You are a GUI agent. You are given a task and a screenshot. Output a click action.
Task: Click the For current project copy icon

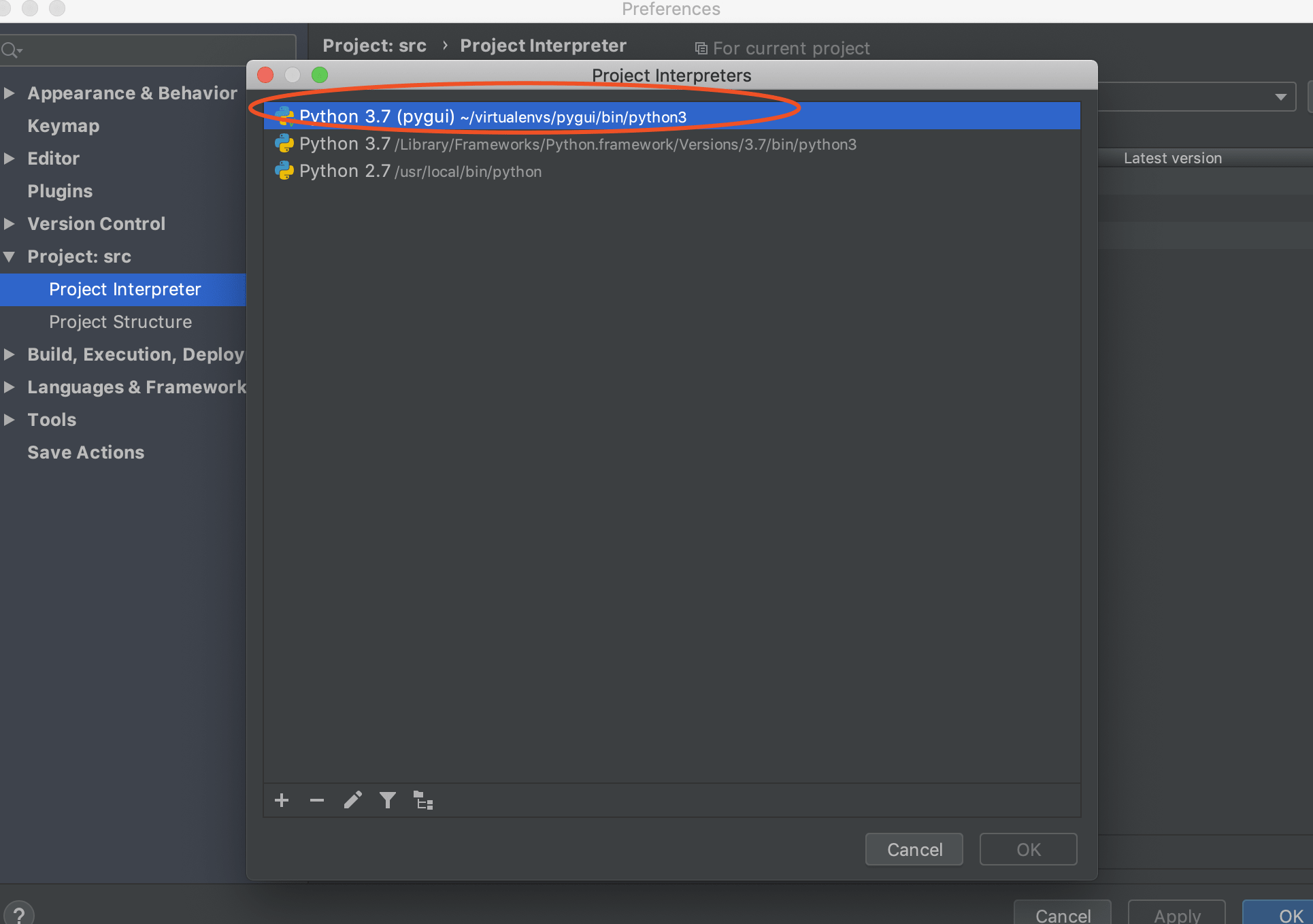701,48
